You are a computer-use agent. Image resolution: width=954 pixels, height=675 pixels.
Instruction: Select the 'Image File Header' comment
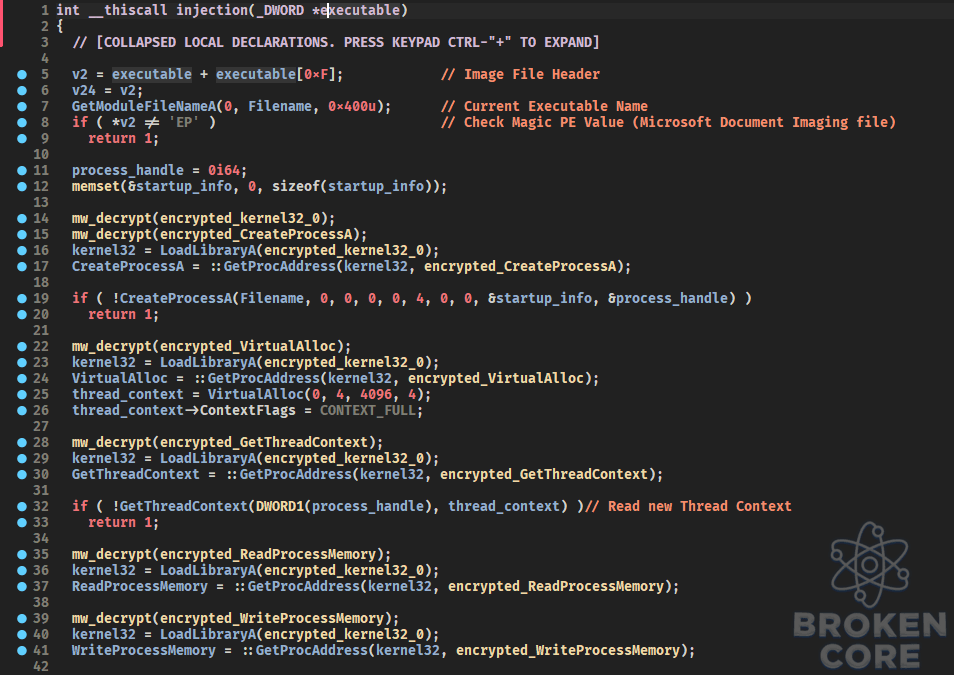coord(520,74)
